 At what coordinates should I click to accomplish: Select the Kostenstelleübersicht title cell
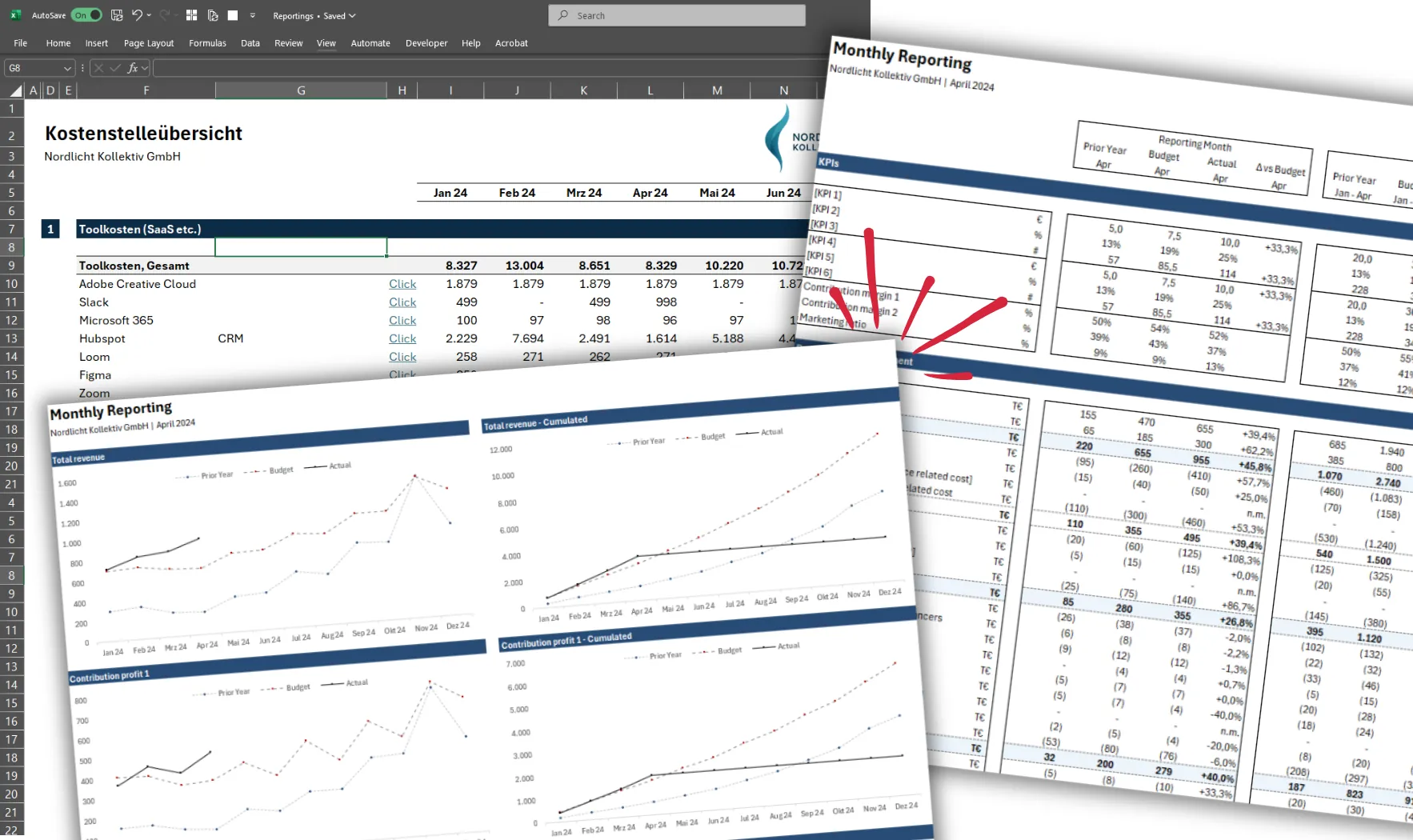pos(143,134)
